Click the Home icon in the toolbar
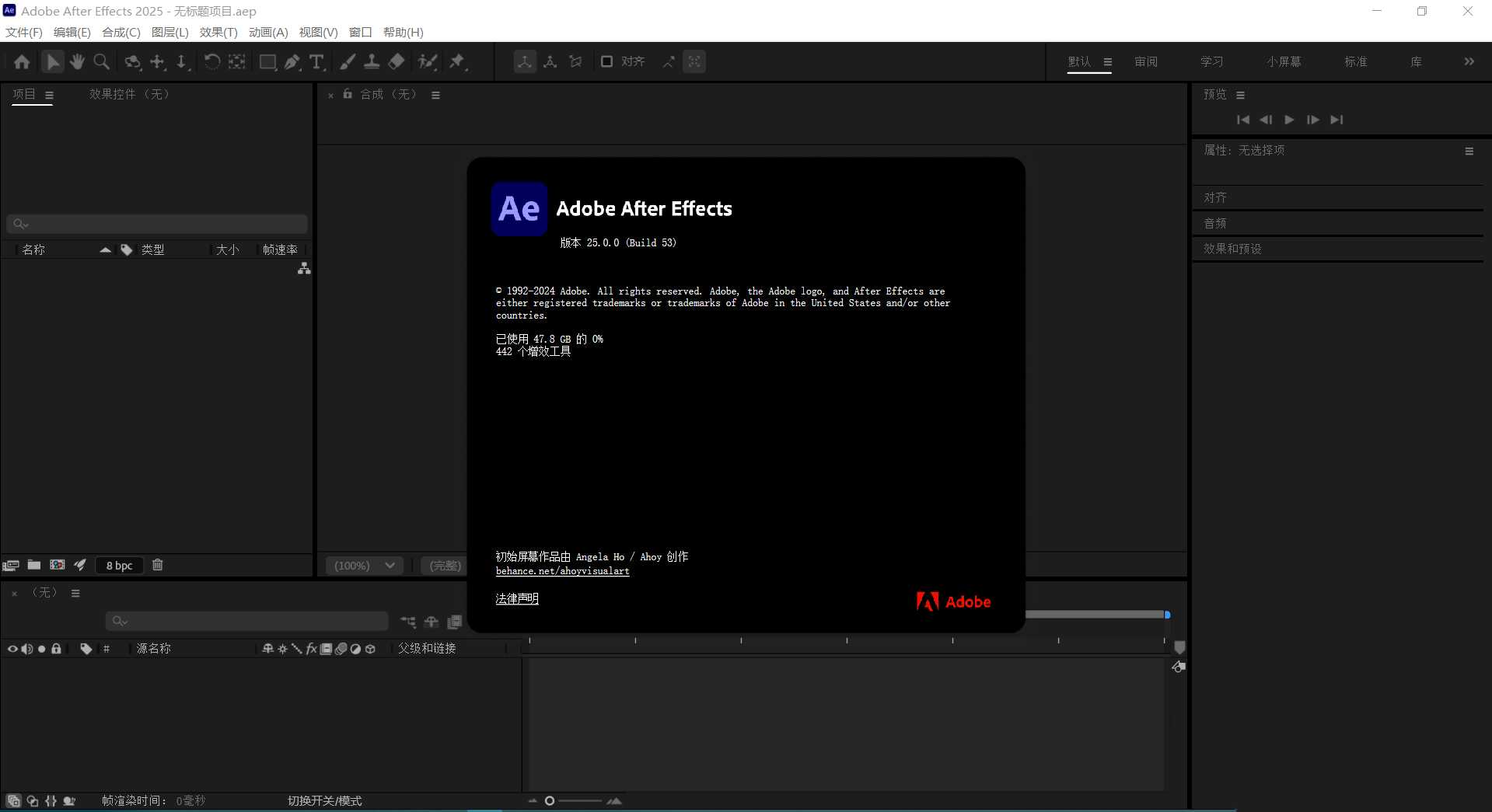This screenshot has height=812, width=1492. [x=22, y=62]
